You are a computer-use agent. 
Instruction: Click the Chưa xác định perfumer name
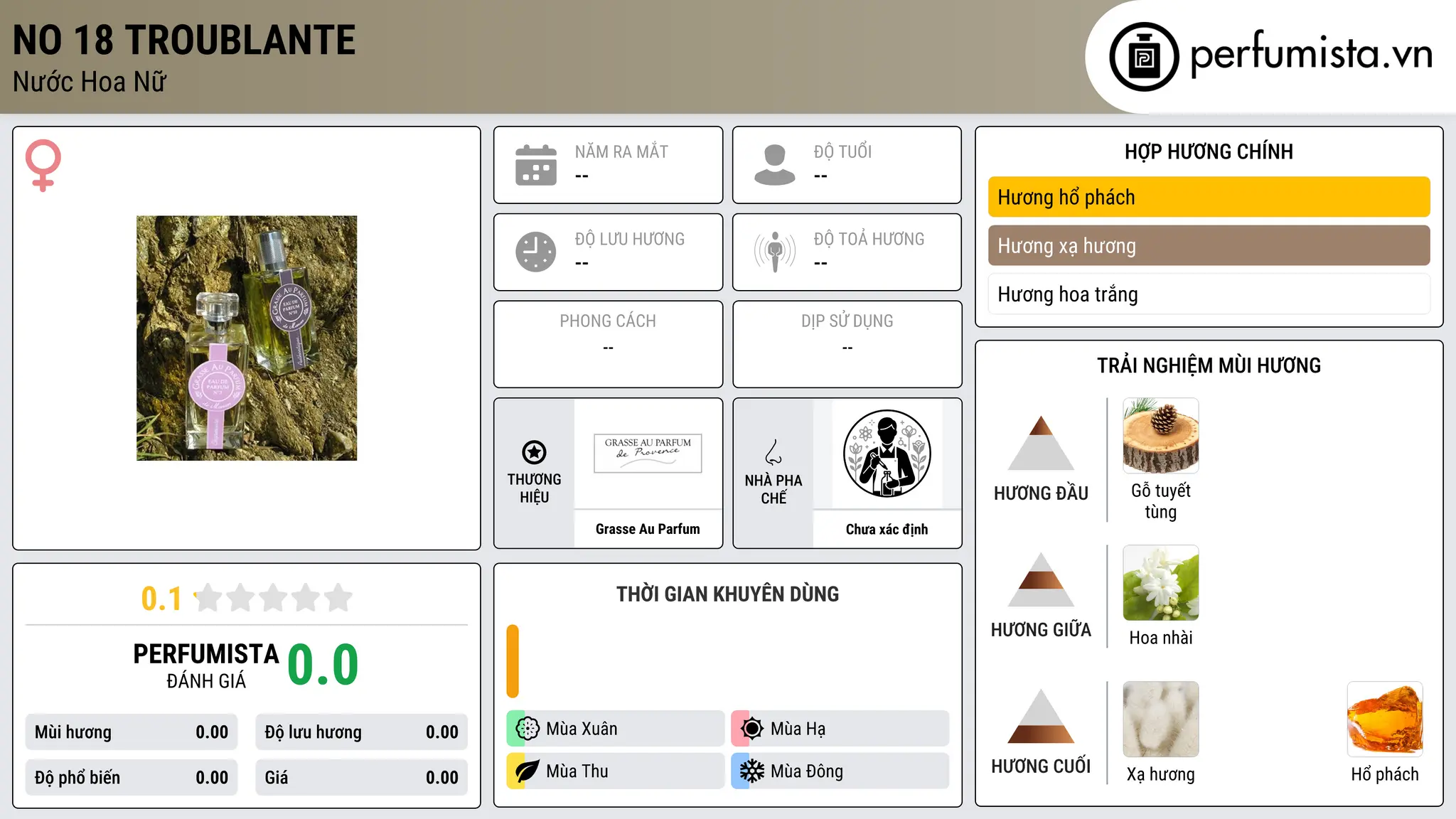887,529
